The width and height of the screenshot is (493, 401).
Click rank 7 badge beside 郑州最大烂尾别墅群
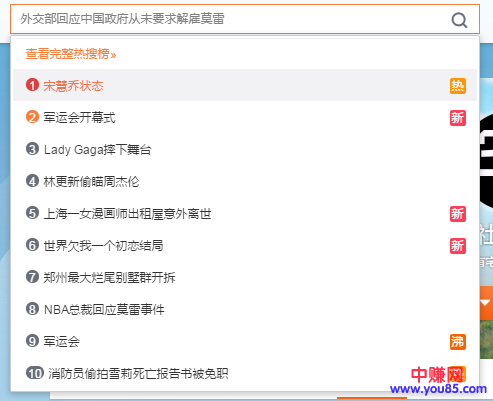tap(32, 277)
